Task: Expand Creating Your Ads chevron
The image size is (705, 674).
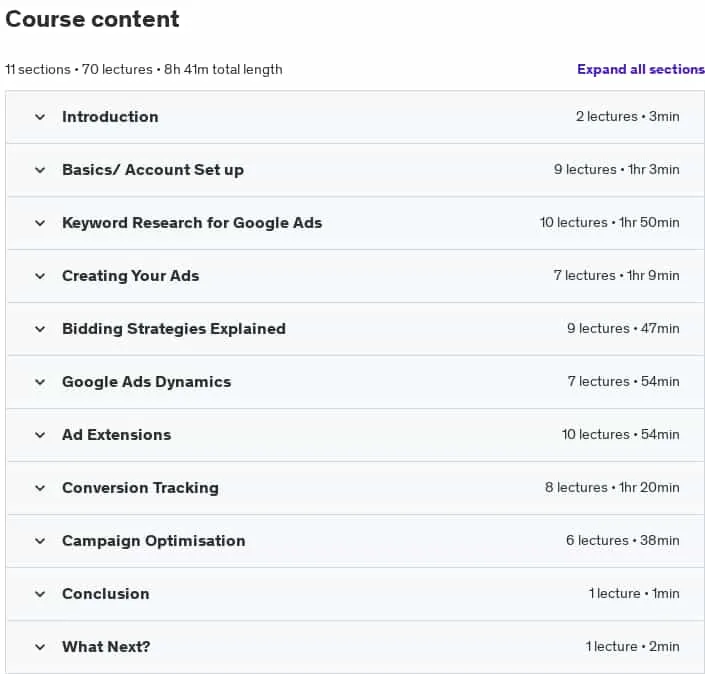Action: 40,276
